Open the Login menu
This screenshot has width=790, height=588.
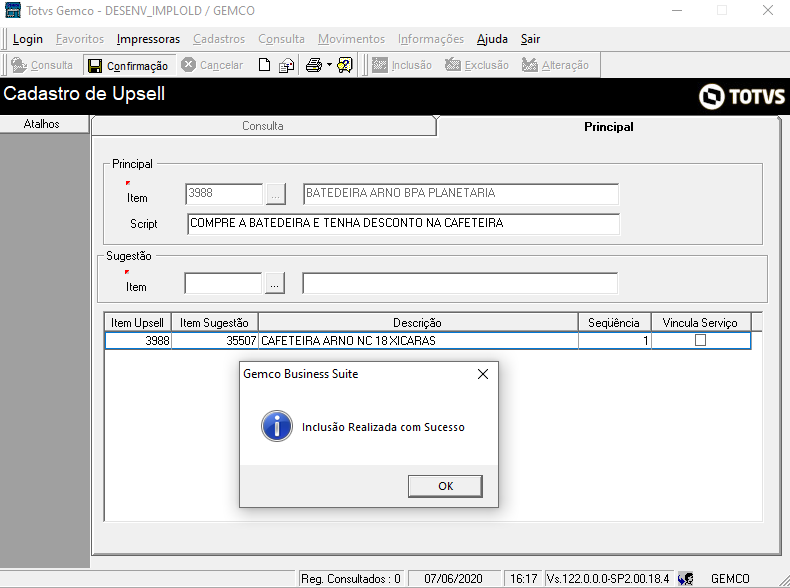(28, 39)
